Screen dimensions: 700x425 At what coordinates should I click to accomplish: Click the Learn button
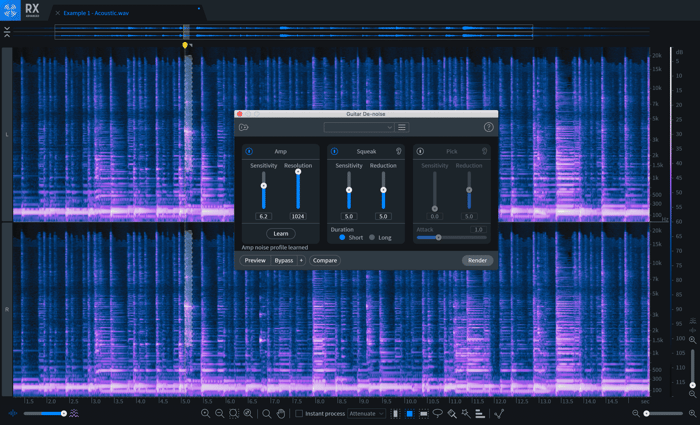coord(281,233)
